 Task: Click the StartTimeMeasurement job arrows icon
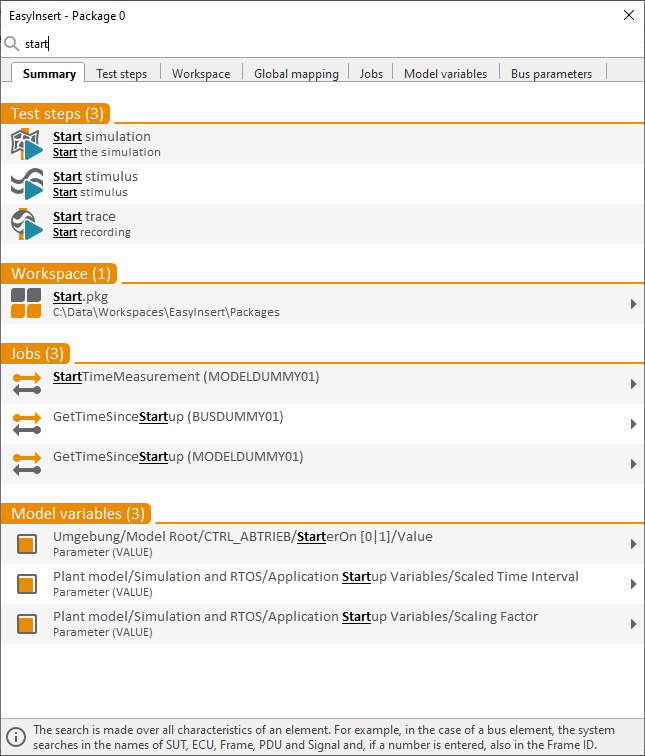27,384
